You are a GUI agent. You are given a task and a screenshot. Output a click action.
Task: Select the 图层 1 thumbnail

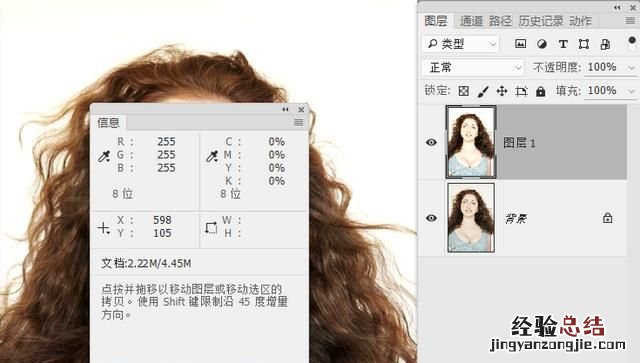471,142
